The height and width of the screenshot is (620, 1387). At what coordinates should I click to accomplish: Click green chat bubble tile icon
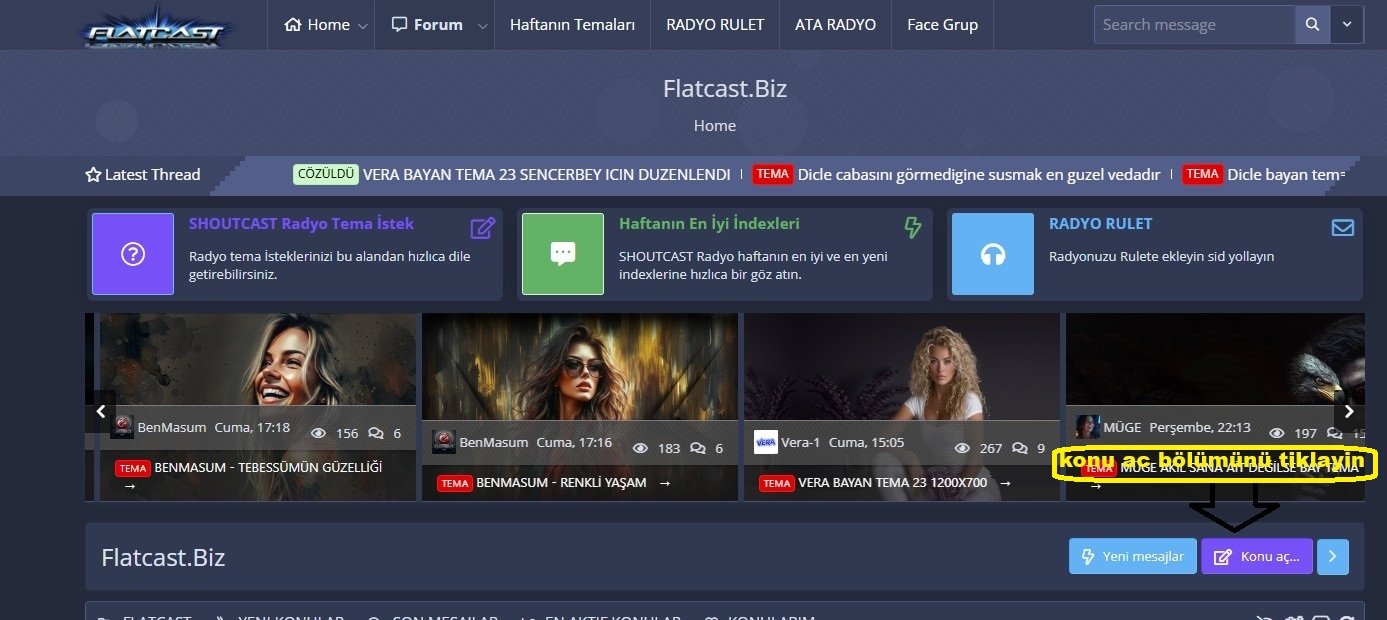point(563,254)
